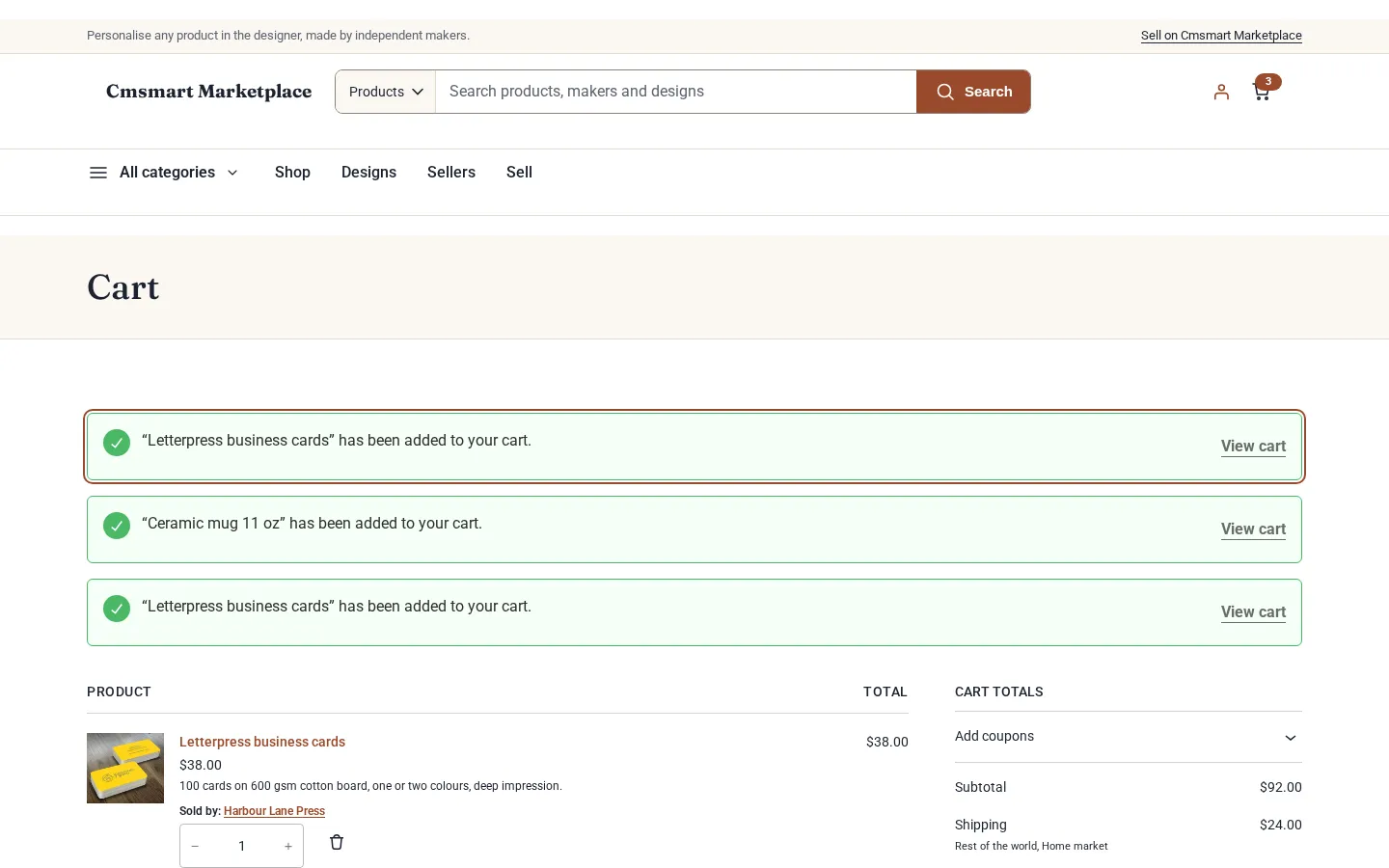Open the Sell menu item
This screenshot has height=868, width=1389.
tap(519, 173)
